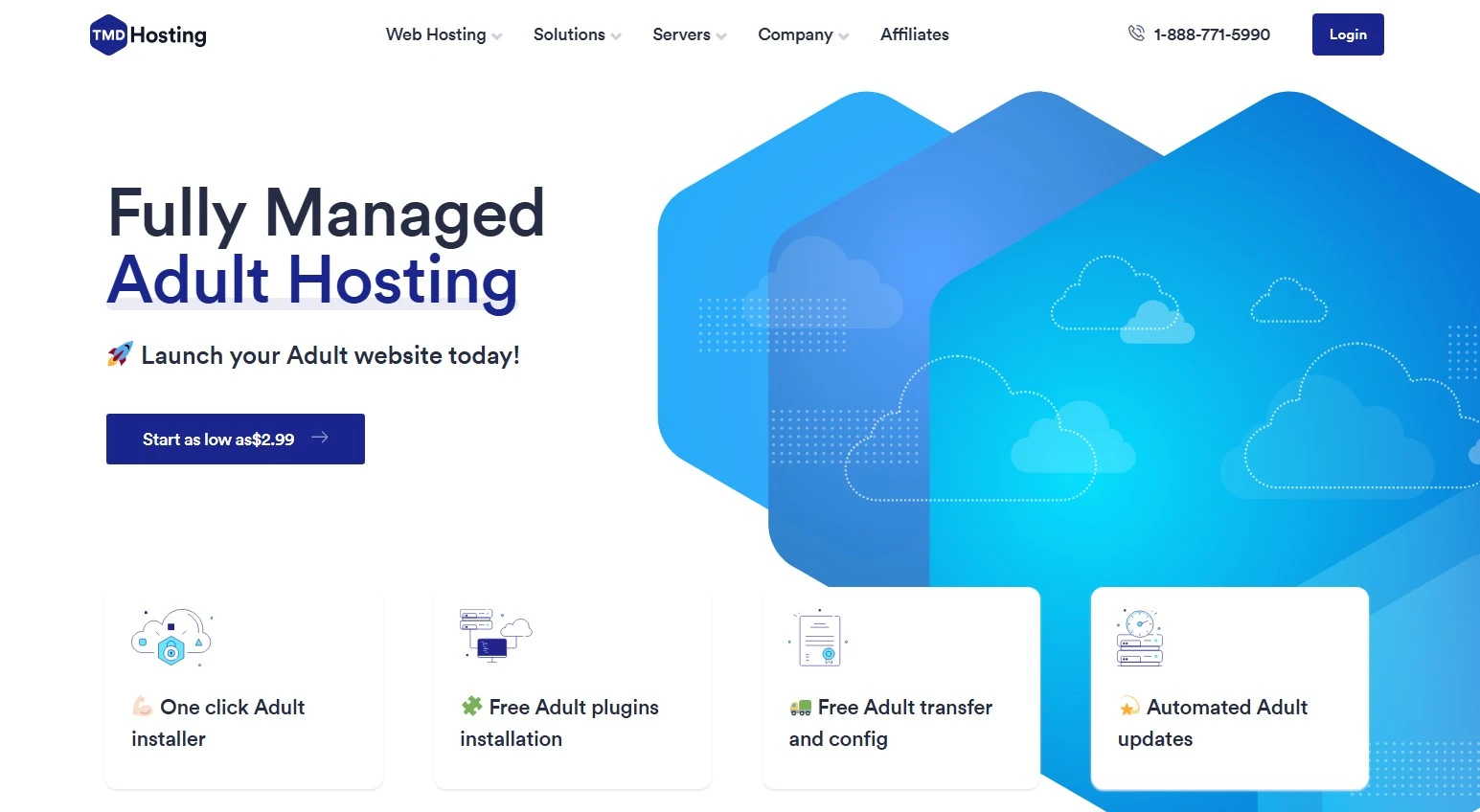Click the Login button

point(1347,34)
